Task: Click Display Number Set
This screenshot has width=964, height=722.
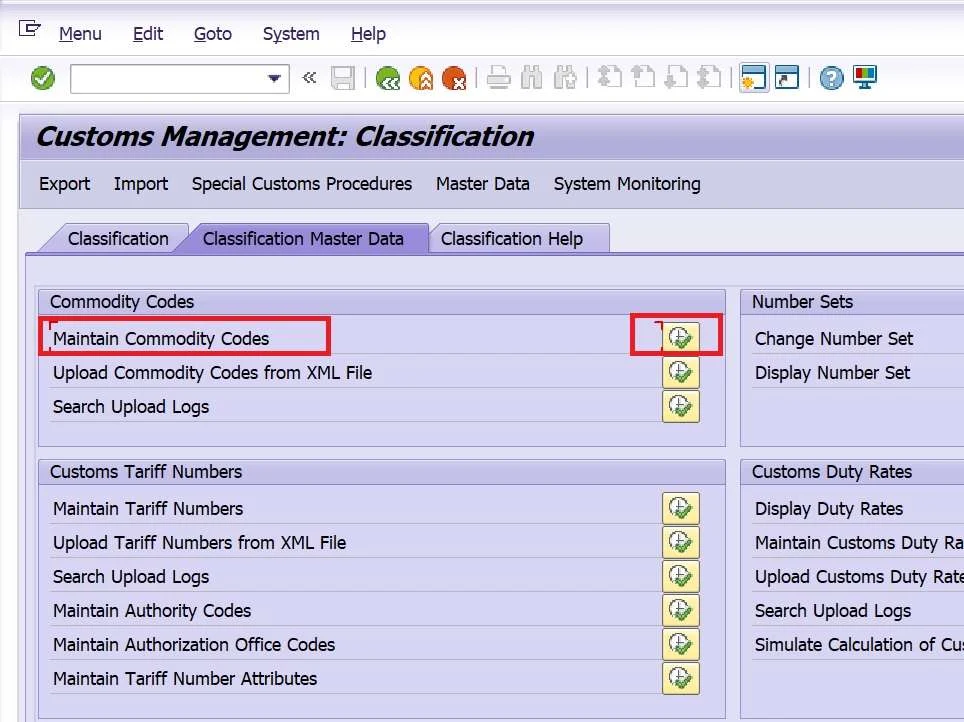Action: (x=832, y=373)
